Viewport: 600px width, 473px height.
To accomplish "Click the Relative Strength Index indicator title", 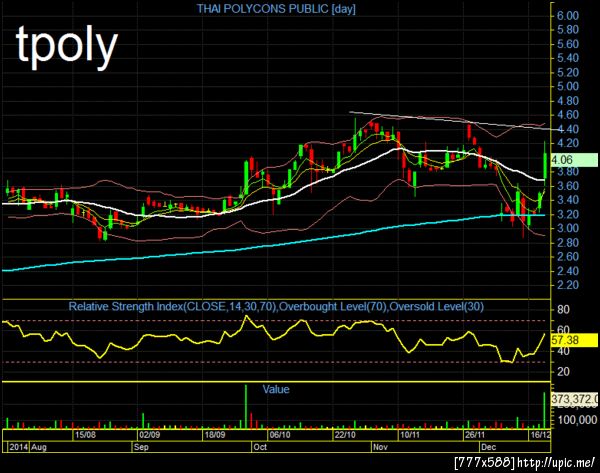I will coord(276,307).
